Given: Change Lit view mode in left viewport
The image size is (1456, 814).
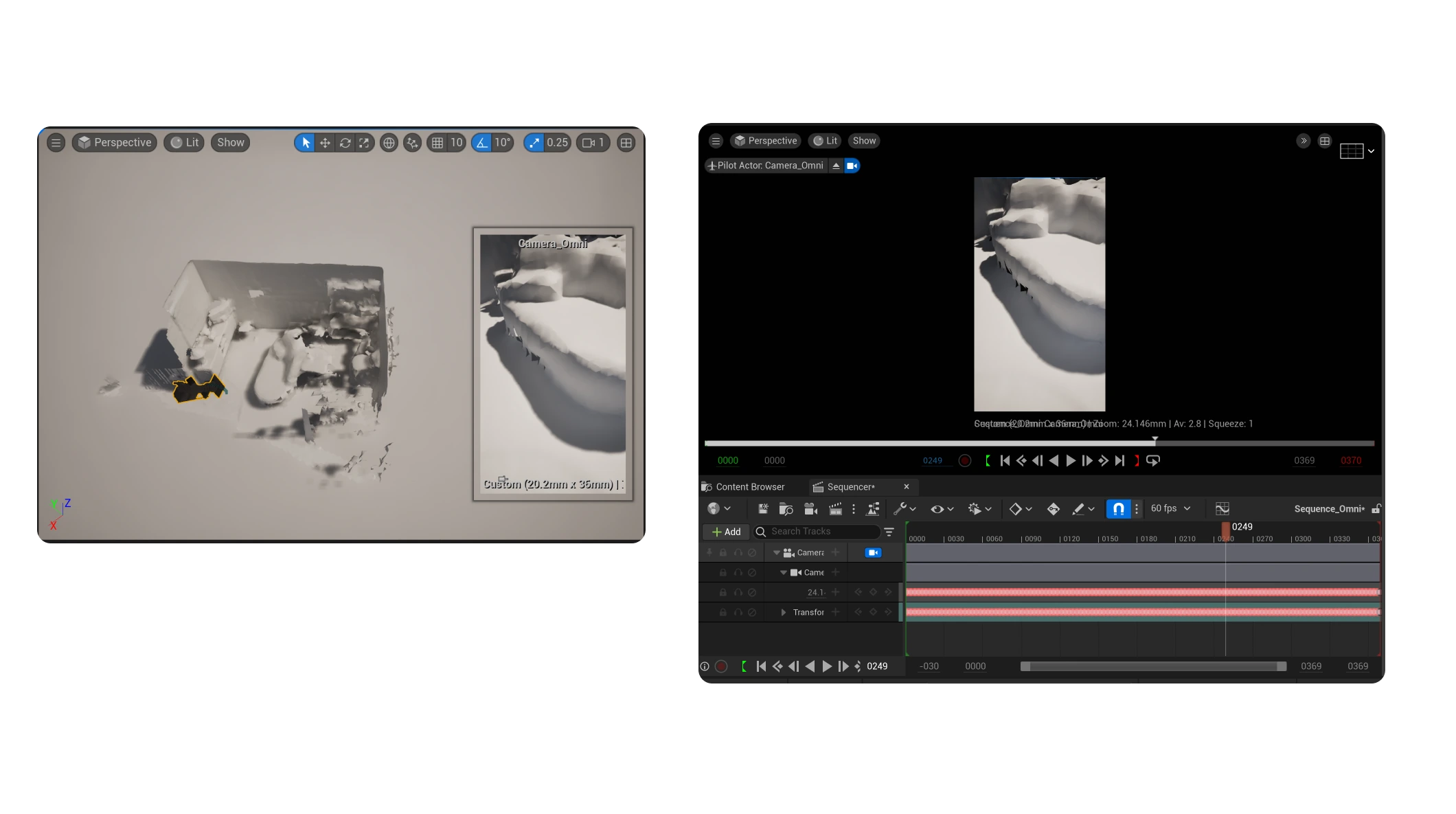Looking at the screenshot, I should click(x=184, y=143).
